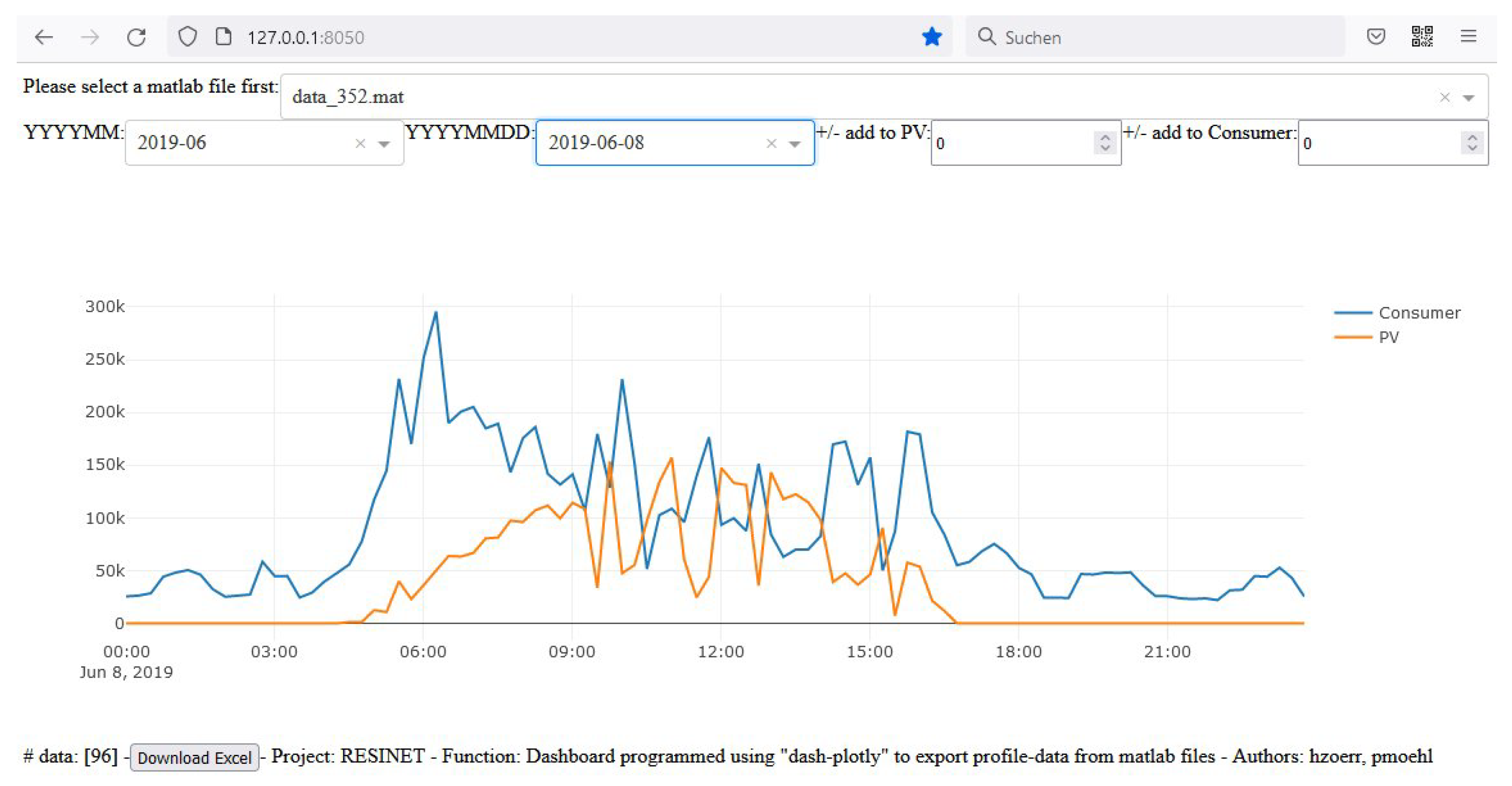The width and height of the screenshot is (1512, 786).
Task: Clear the data_352.mat file selection
Action: 1445,98
